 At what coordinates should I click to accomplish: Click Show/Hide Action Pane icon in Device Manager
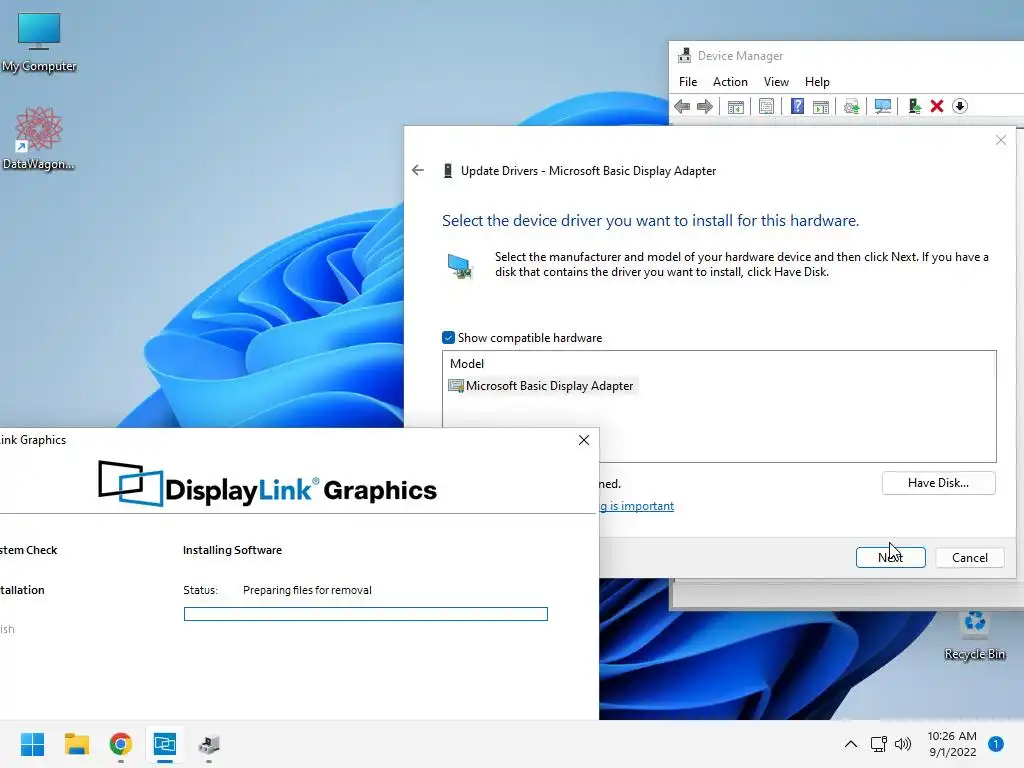[821, 106]
